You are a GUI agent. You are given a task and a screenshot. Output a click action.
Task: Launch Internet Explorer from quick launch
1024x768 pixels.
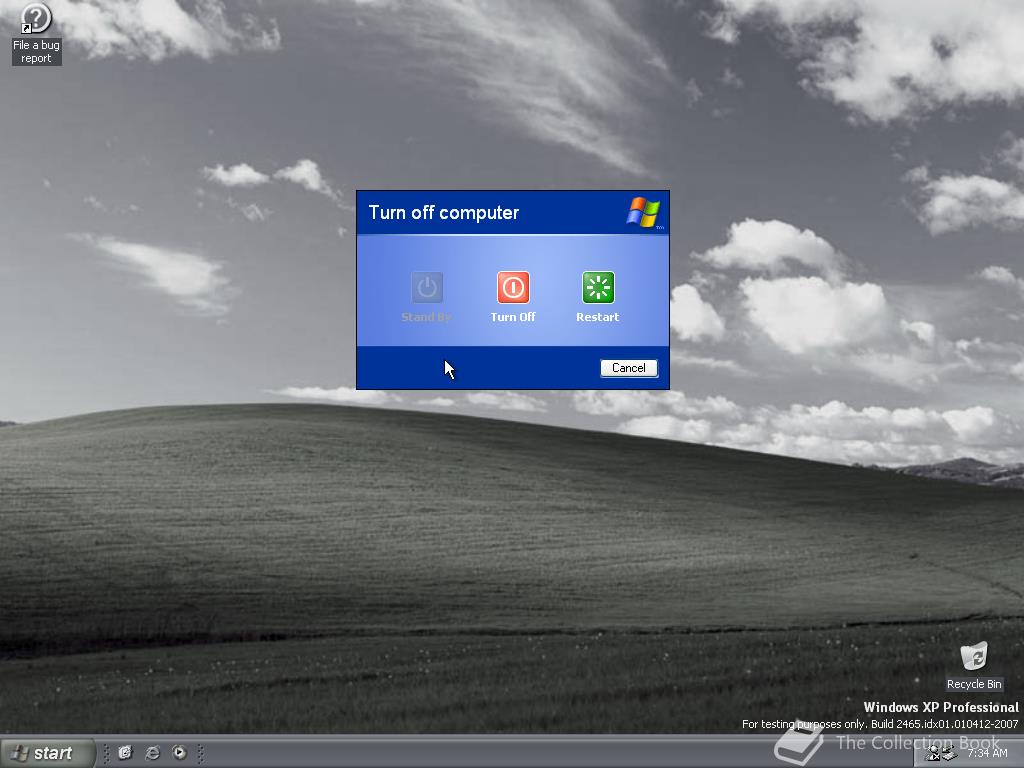[x=152, y=753]
